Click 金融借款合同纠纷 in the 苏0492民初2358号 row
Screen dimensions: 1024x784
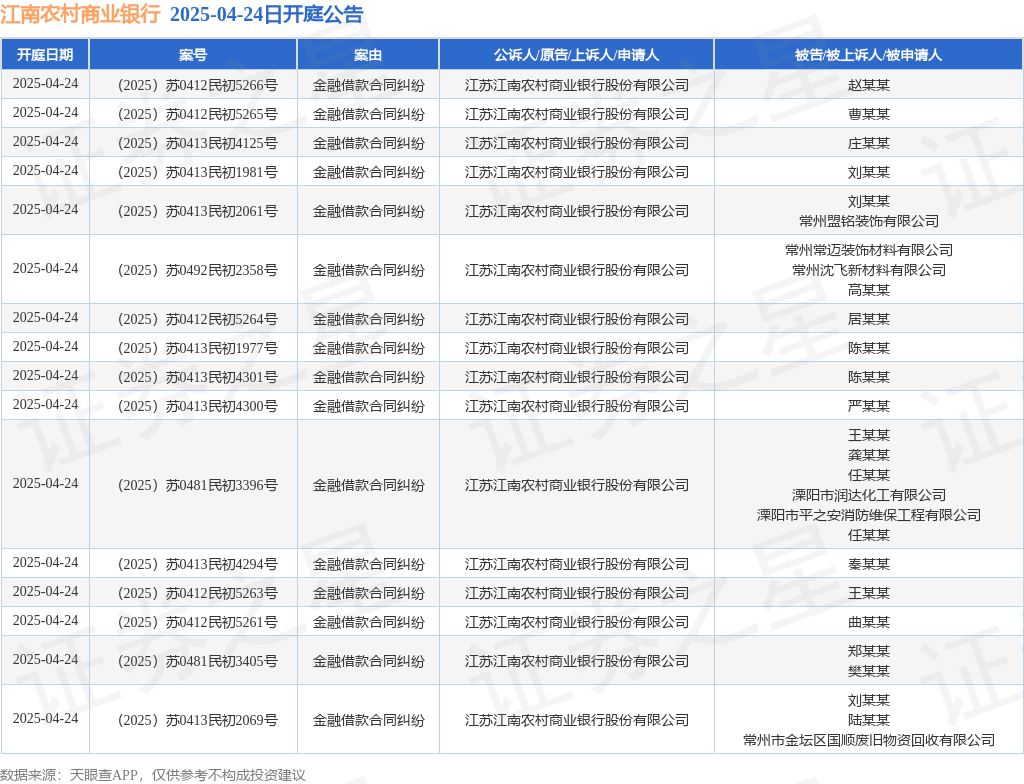[x=368, y=270]
